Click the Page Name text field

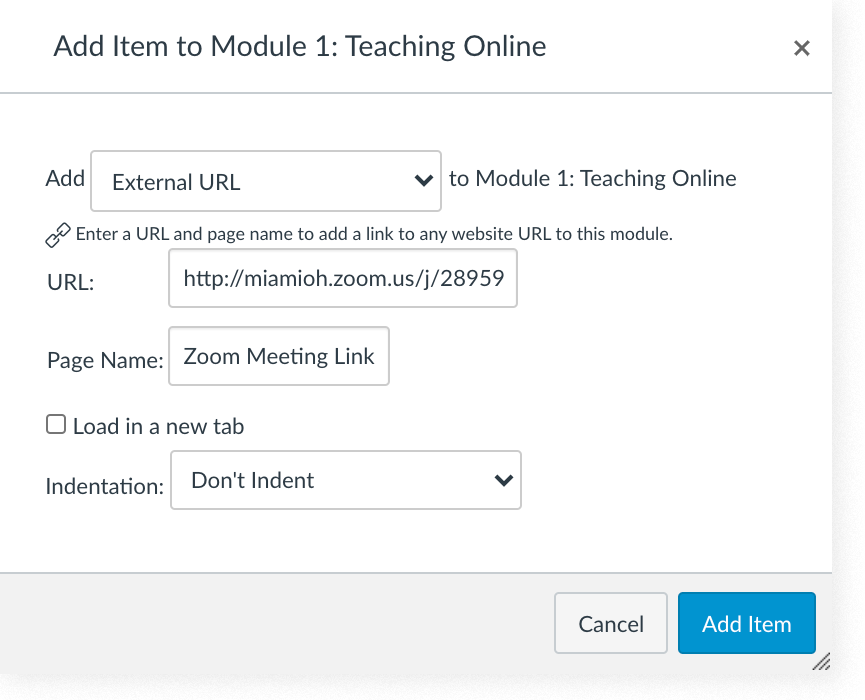coord(279,356)
